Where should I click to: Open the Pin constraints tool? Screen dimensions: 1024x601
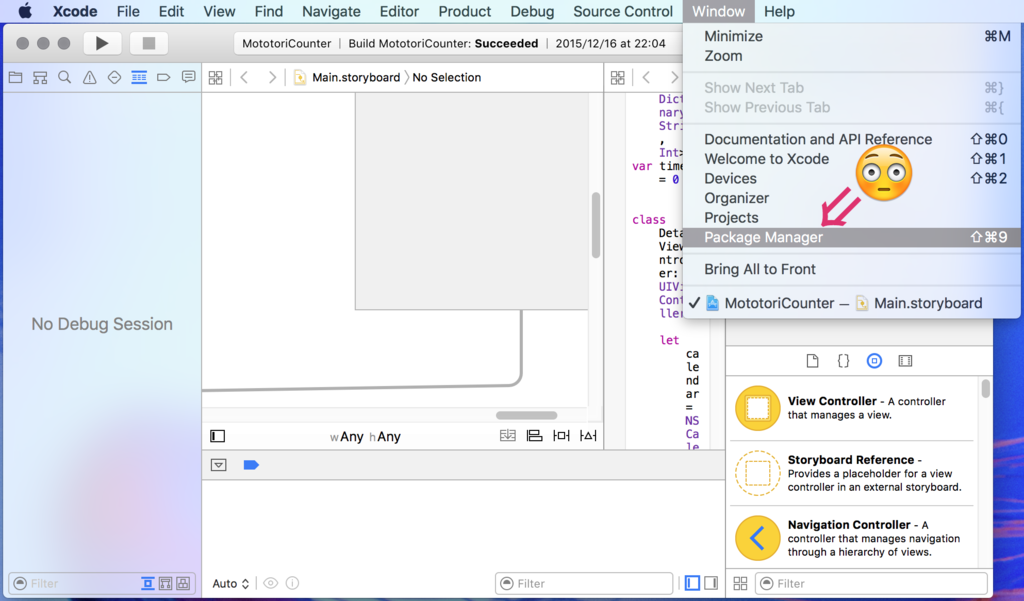(x=561, y=436)
